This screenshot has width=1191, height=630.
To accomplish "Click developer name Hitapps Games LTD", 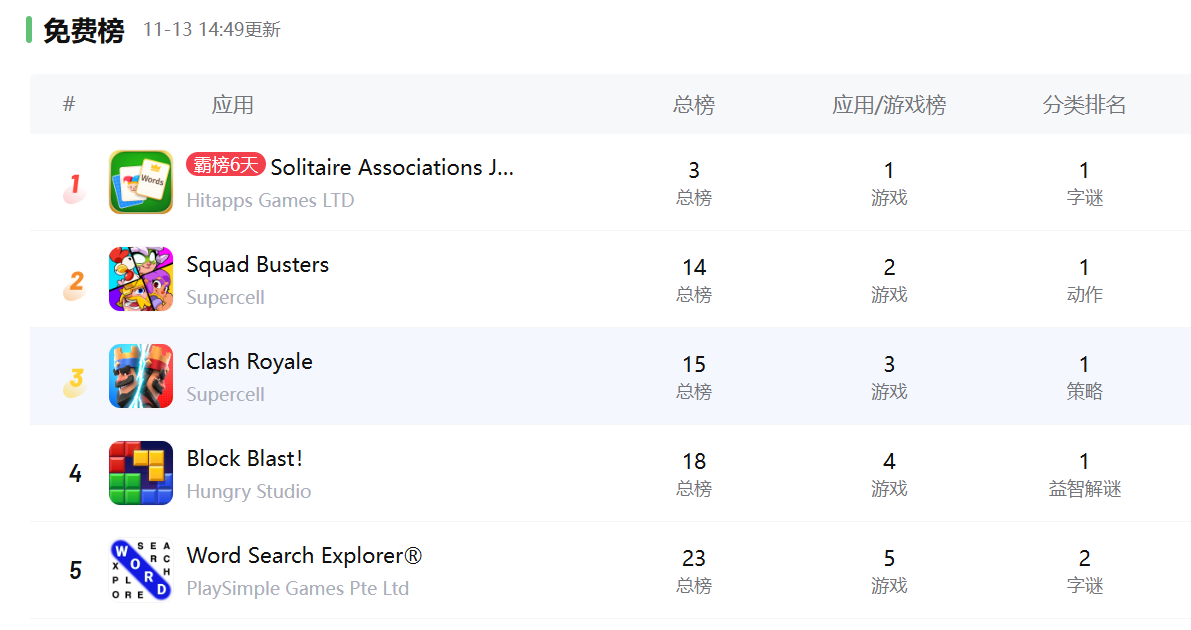I will [270, 200].
